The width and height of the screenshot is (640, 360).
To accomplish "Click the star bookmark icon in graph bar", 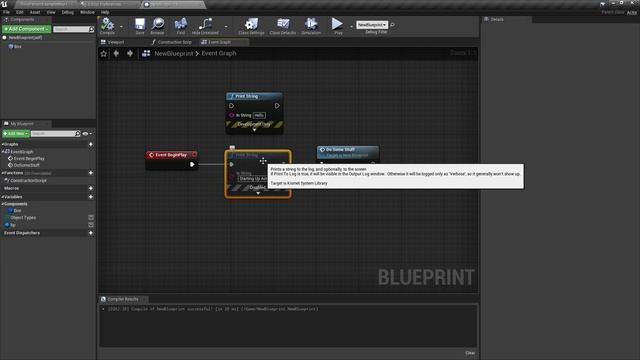I will (x=104, y=53).
